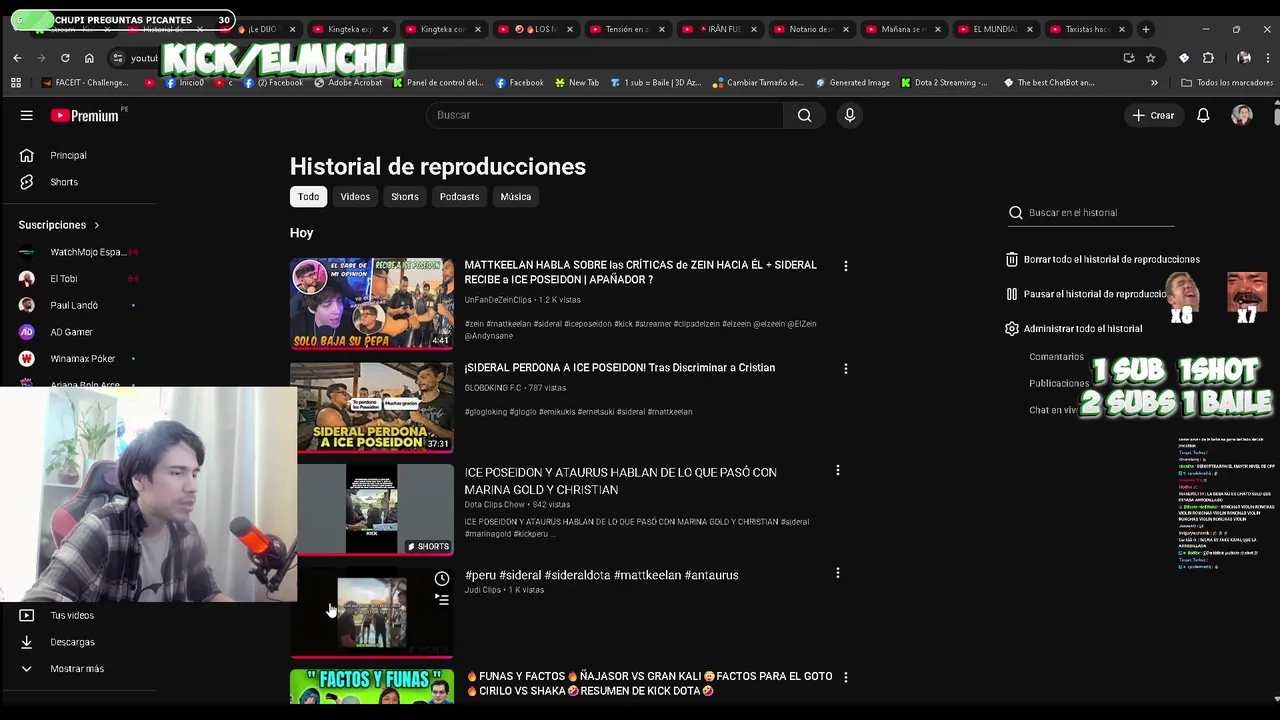
Task: Close the Taxistas hac tab
Action: pyautogui.click(x=1121, y=29)
